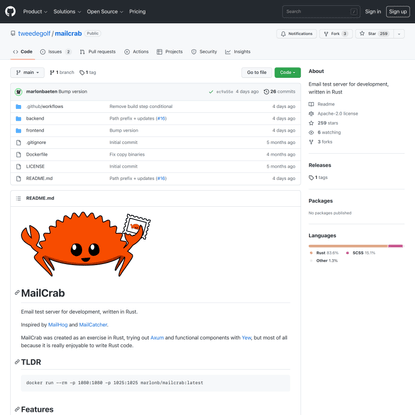
Task: Open the Bump version commit message
Action: point(73,91)
